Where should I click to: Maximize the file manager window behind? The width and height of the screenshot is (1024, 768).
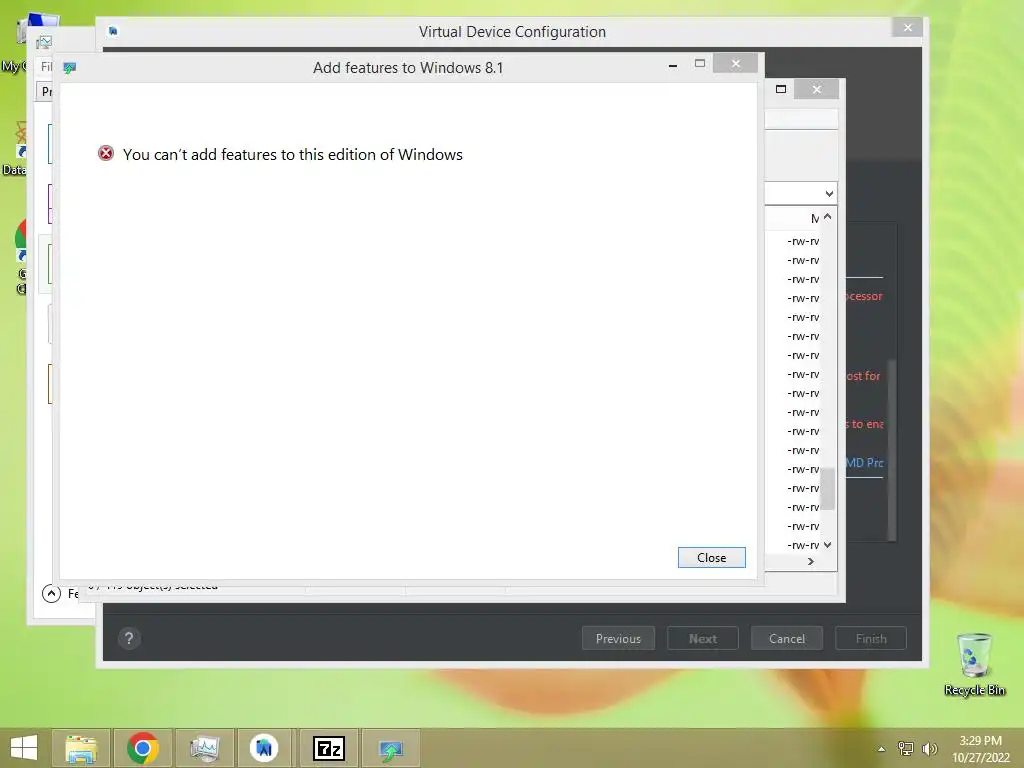click(780, 89)
